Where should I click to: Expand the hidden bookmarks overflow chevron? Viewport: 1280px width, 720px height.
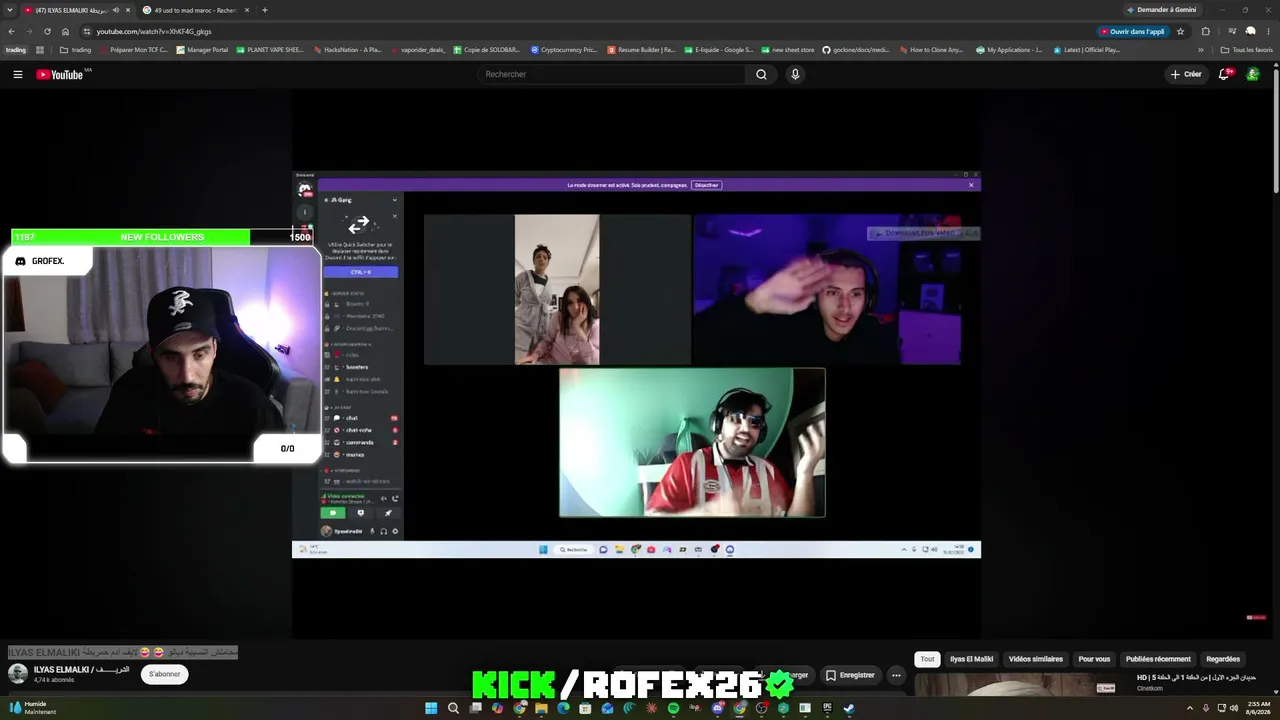pyautogui.click(x=1201, y=50)
